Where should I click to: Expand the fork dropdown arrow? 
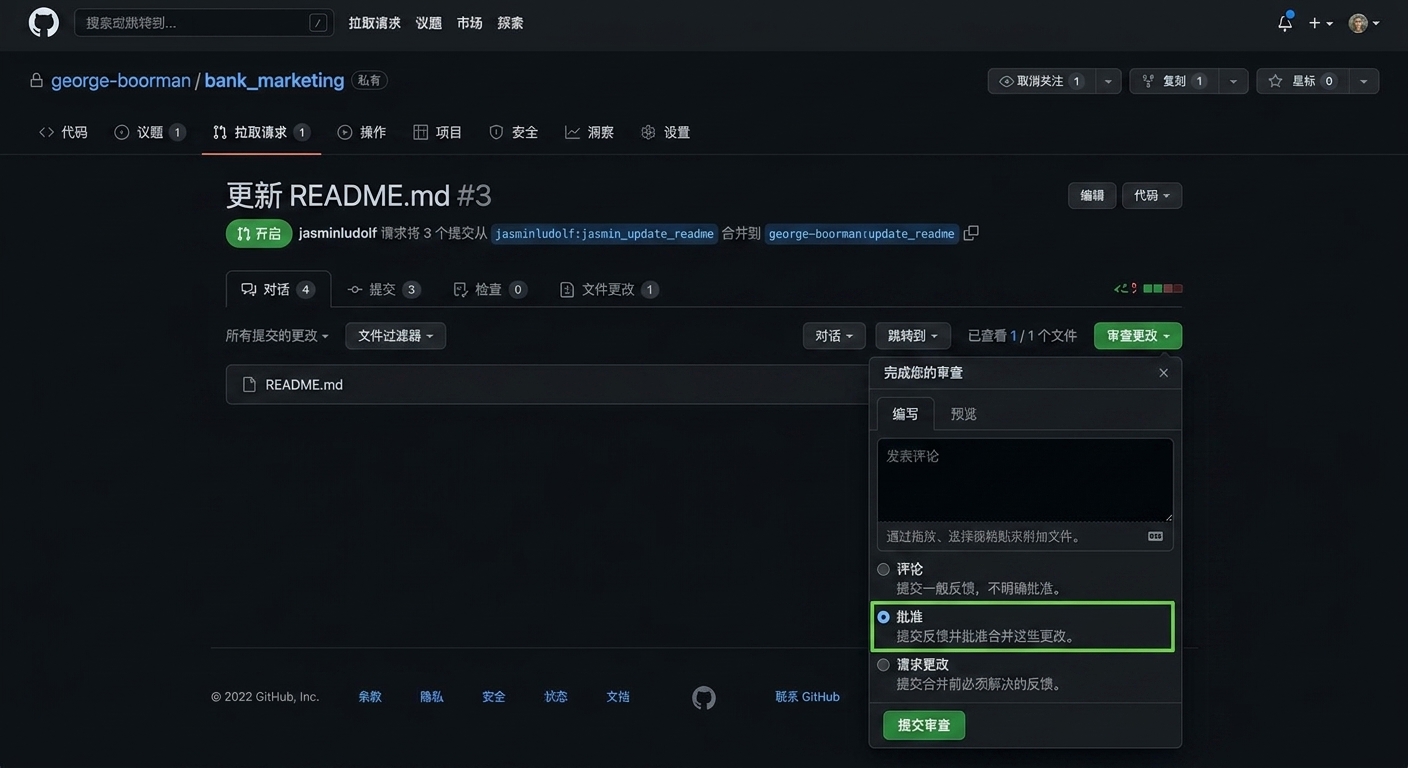pos(1233,81)
